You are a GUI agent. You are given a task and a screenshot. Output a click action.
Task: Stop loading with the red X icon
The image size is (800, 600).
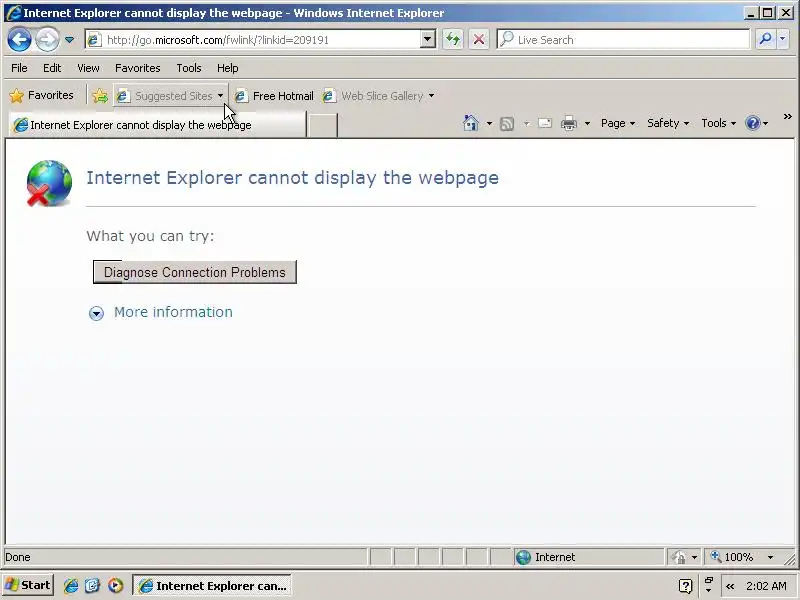pos(479,39)
